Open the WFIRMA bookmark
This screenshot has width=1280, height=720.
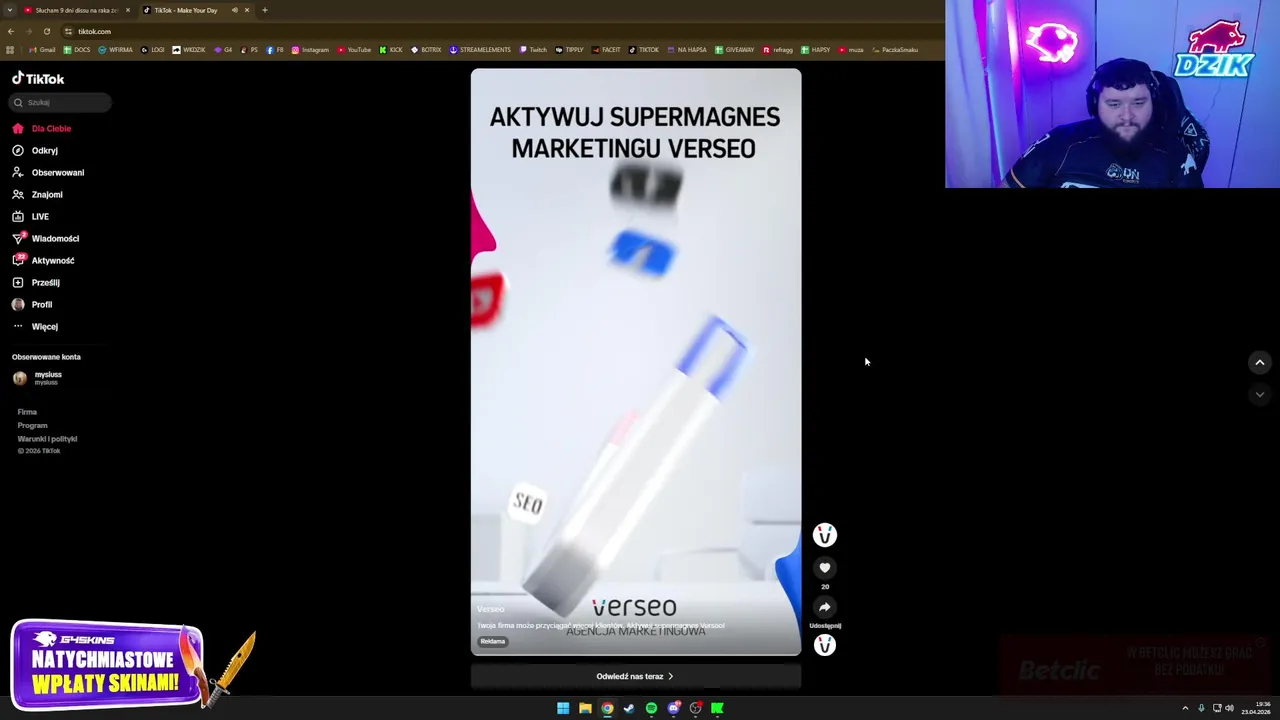[115, 49]
